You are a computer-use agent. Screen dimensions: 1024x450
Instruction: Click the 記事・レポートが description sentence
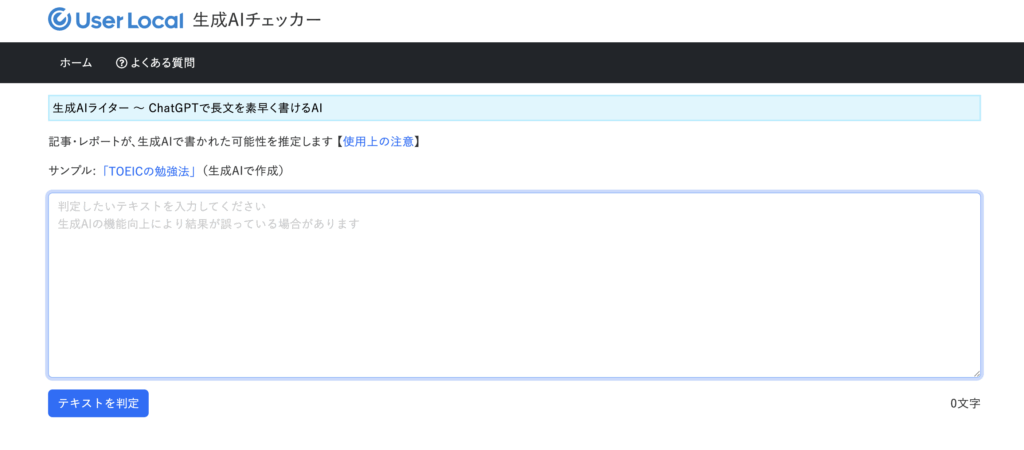click(x=188, y=141)
